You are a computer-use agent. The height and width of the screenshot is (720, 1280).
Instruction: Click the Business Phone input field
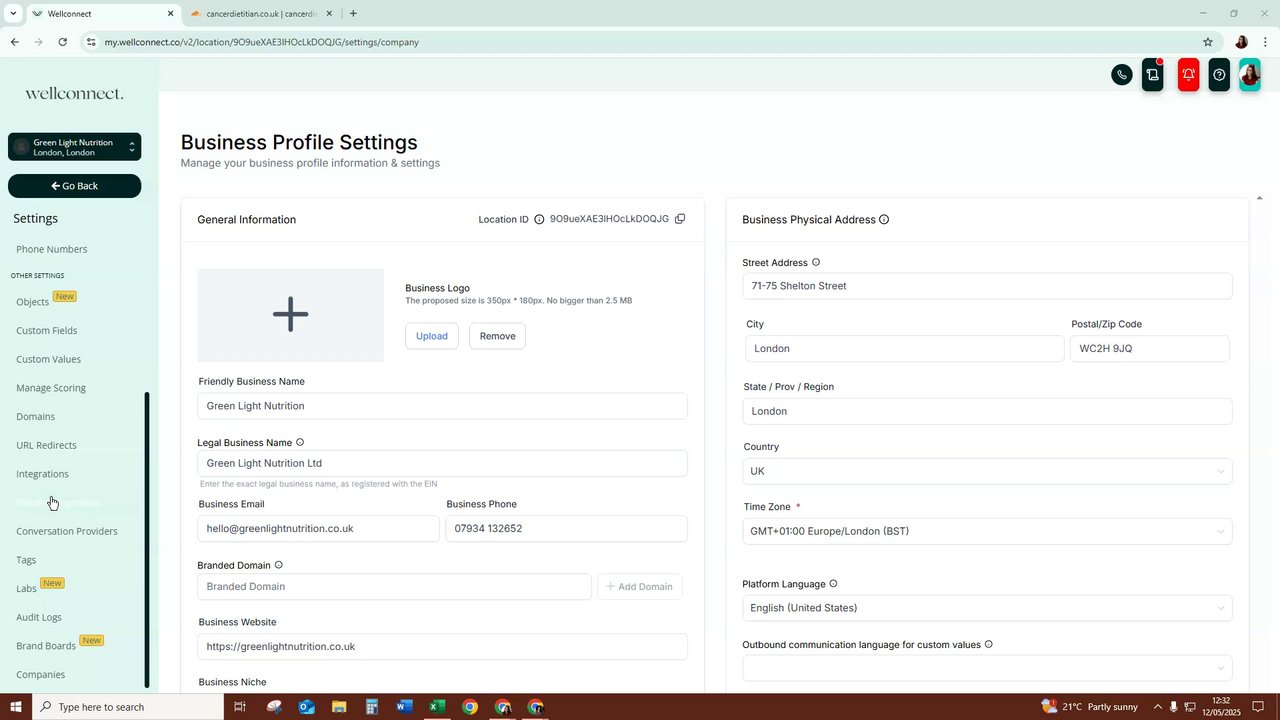[x=566, y=528]
